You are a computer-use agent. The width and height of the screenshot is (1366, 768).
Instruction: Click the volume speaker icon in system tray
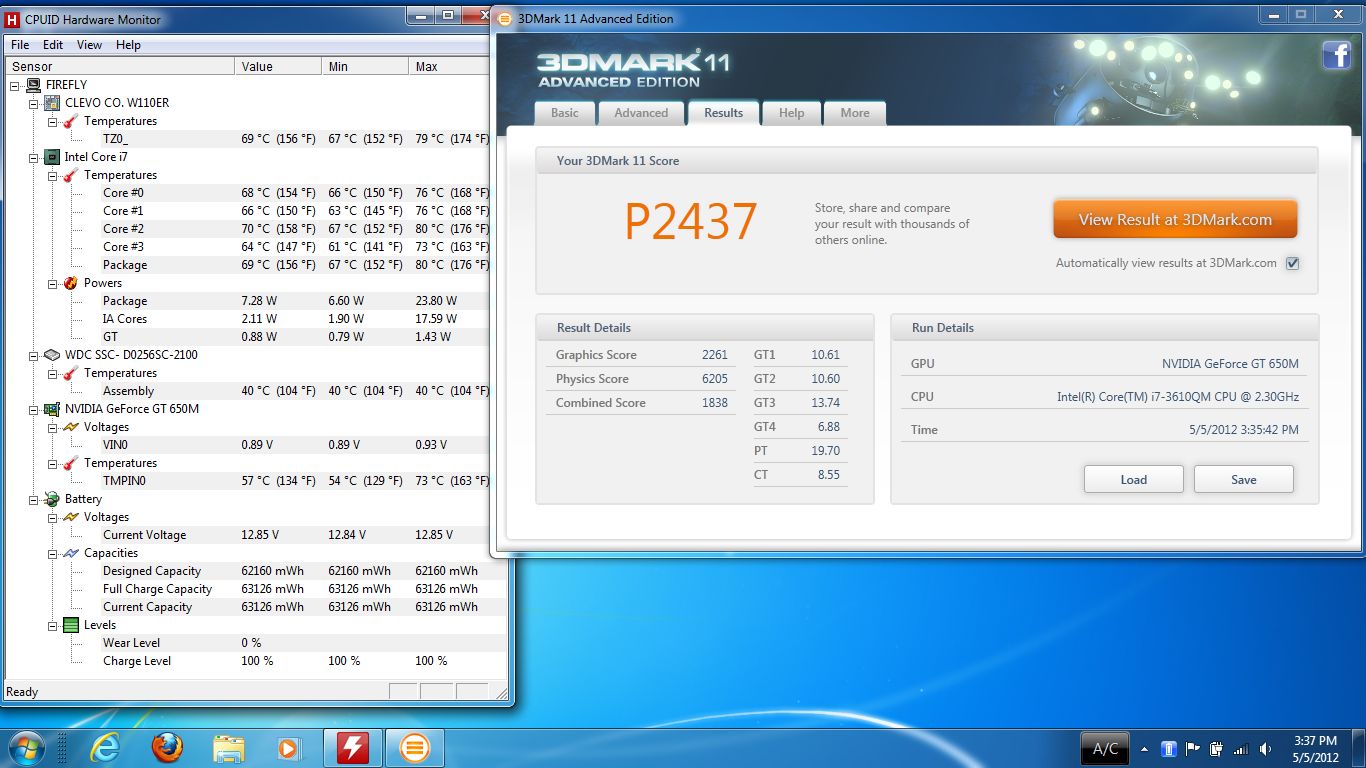(x=1265, y=749)
